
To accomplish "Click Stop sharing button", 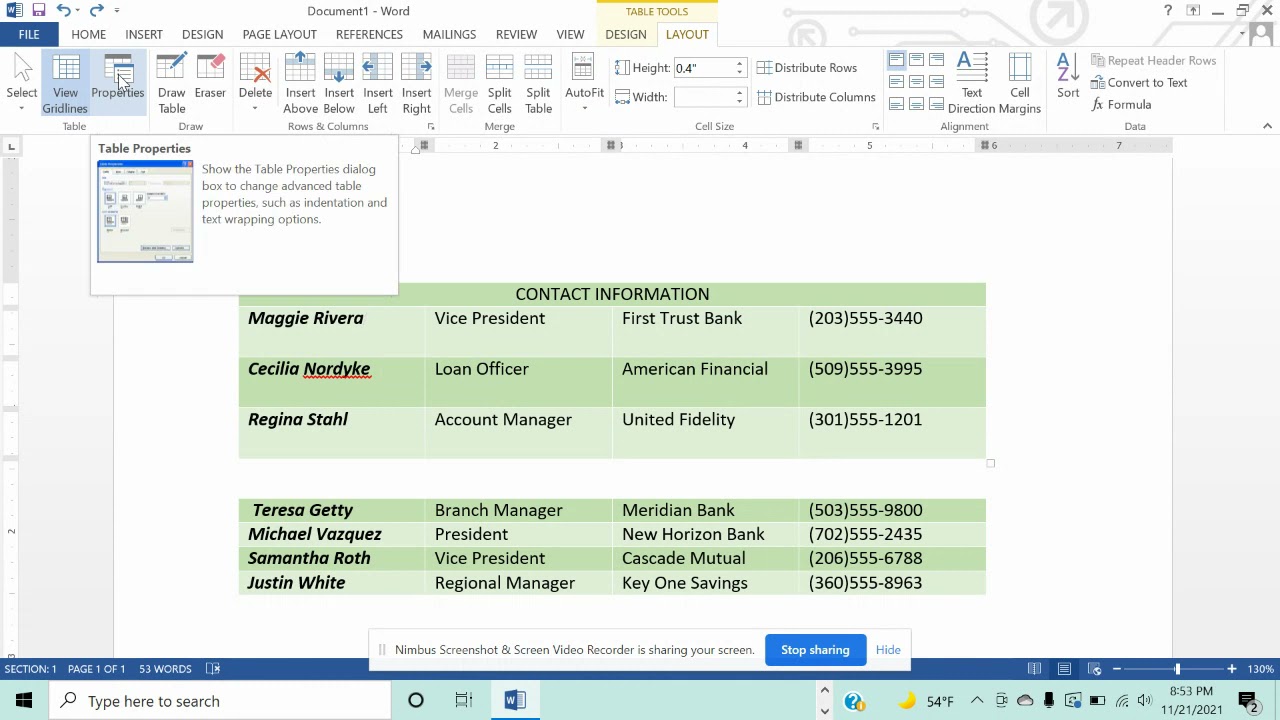I will [815, 650].
